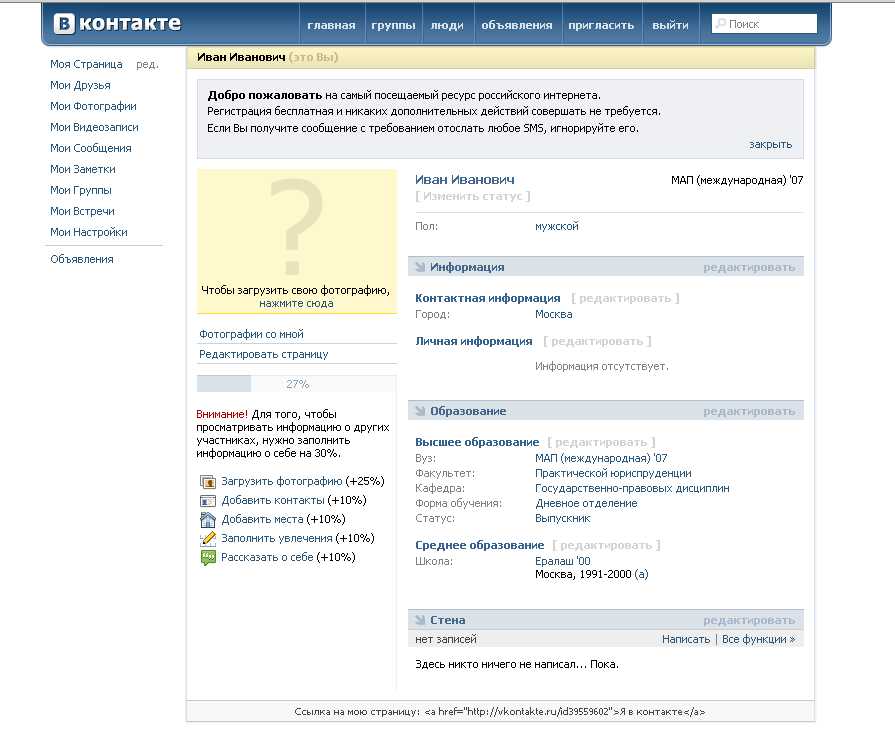895x732 pixels.
Task: Open Мои Фотографии
Action: (94, 106)
